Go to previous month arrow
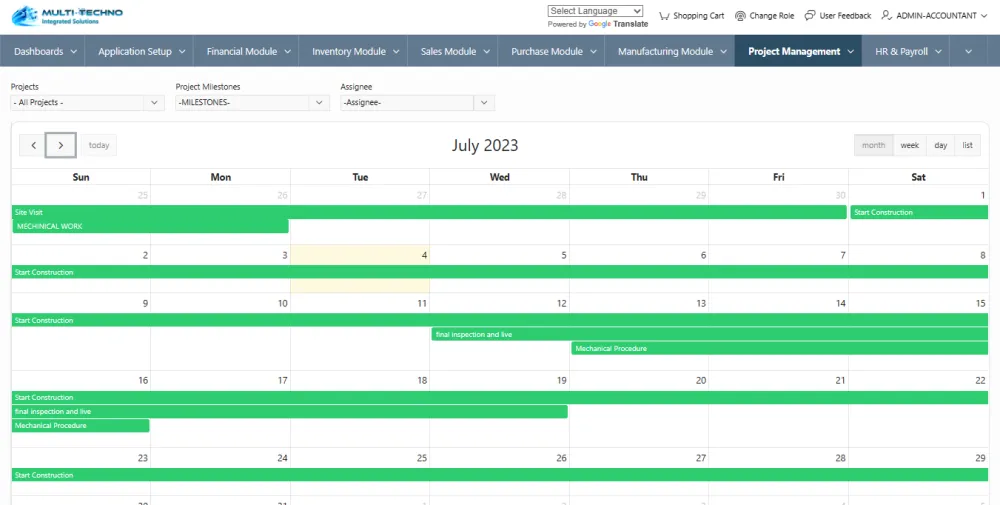The image size is (1000, 505). coord(33,145)
